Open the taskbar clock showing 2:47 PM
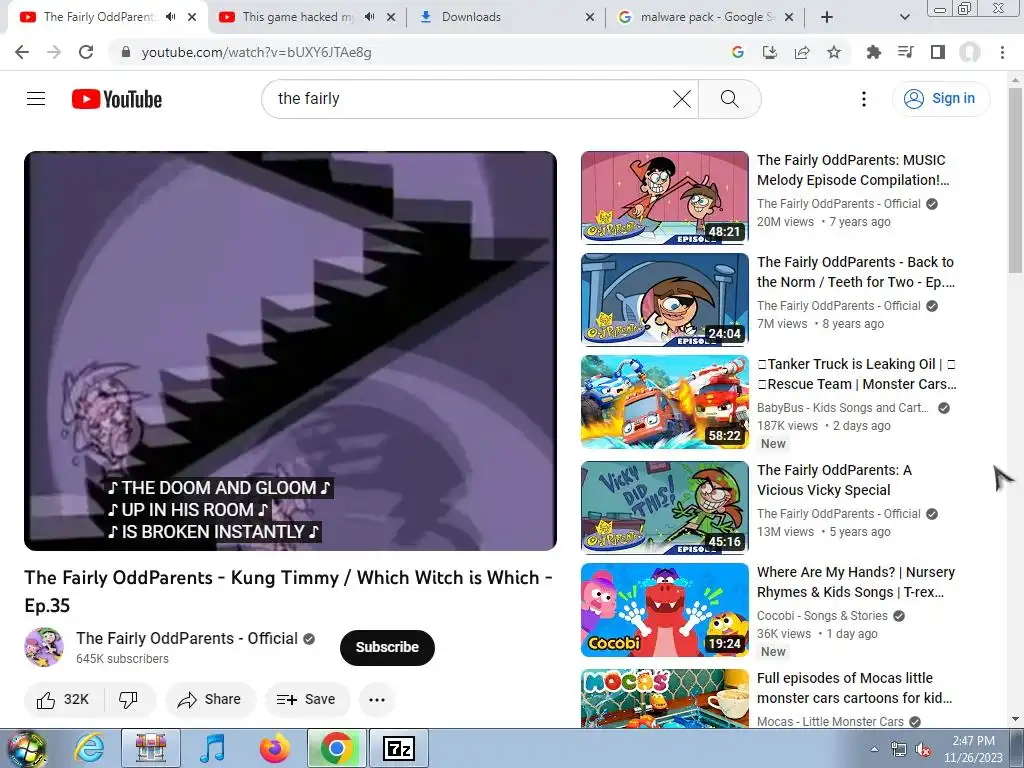This screenshot has width=1024, height=768. click(x=973, y=749)
